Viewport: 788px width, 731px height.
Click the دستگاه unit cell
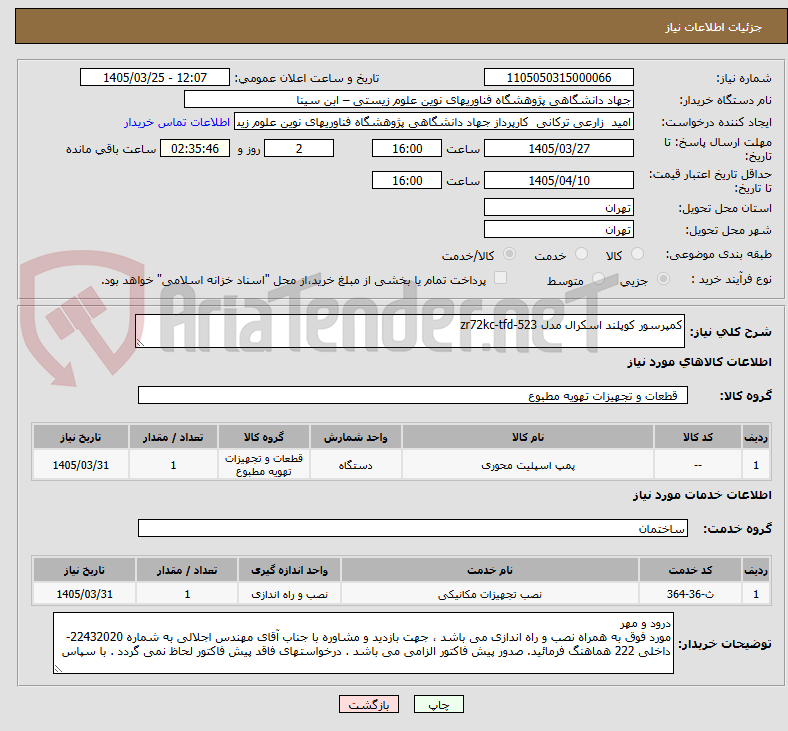click(355, 465)
